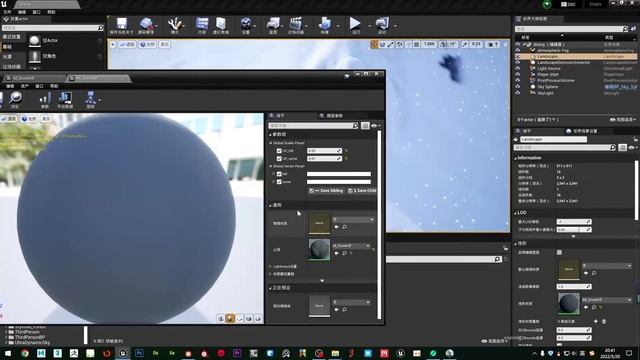Open the Content browser toolbar icon
This screenshot has width=640, height=360.
tap(202, 24)
